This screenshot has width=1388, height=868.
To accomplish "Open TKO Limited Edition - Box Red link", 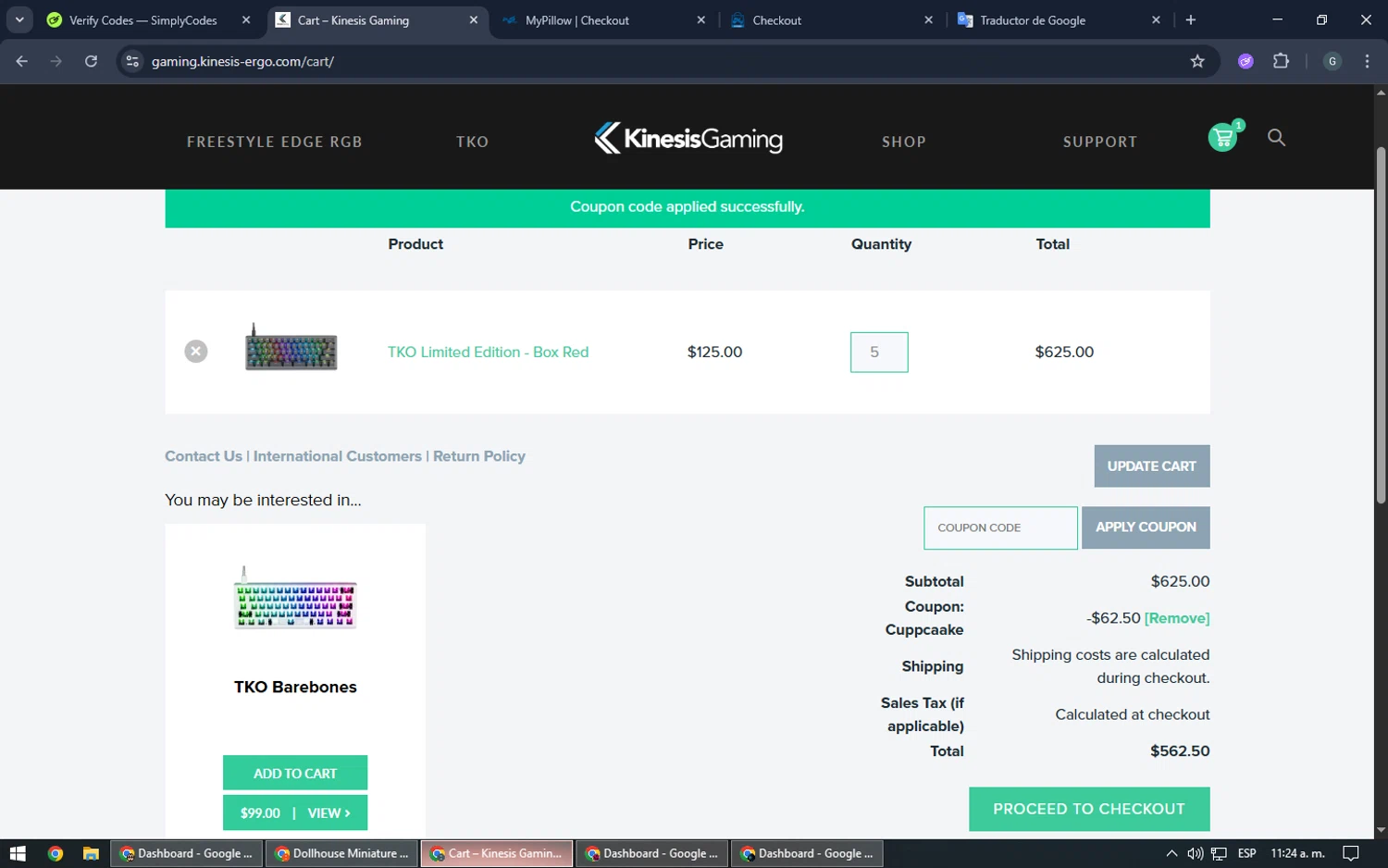I will coord(488,352).
